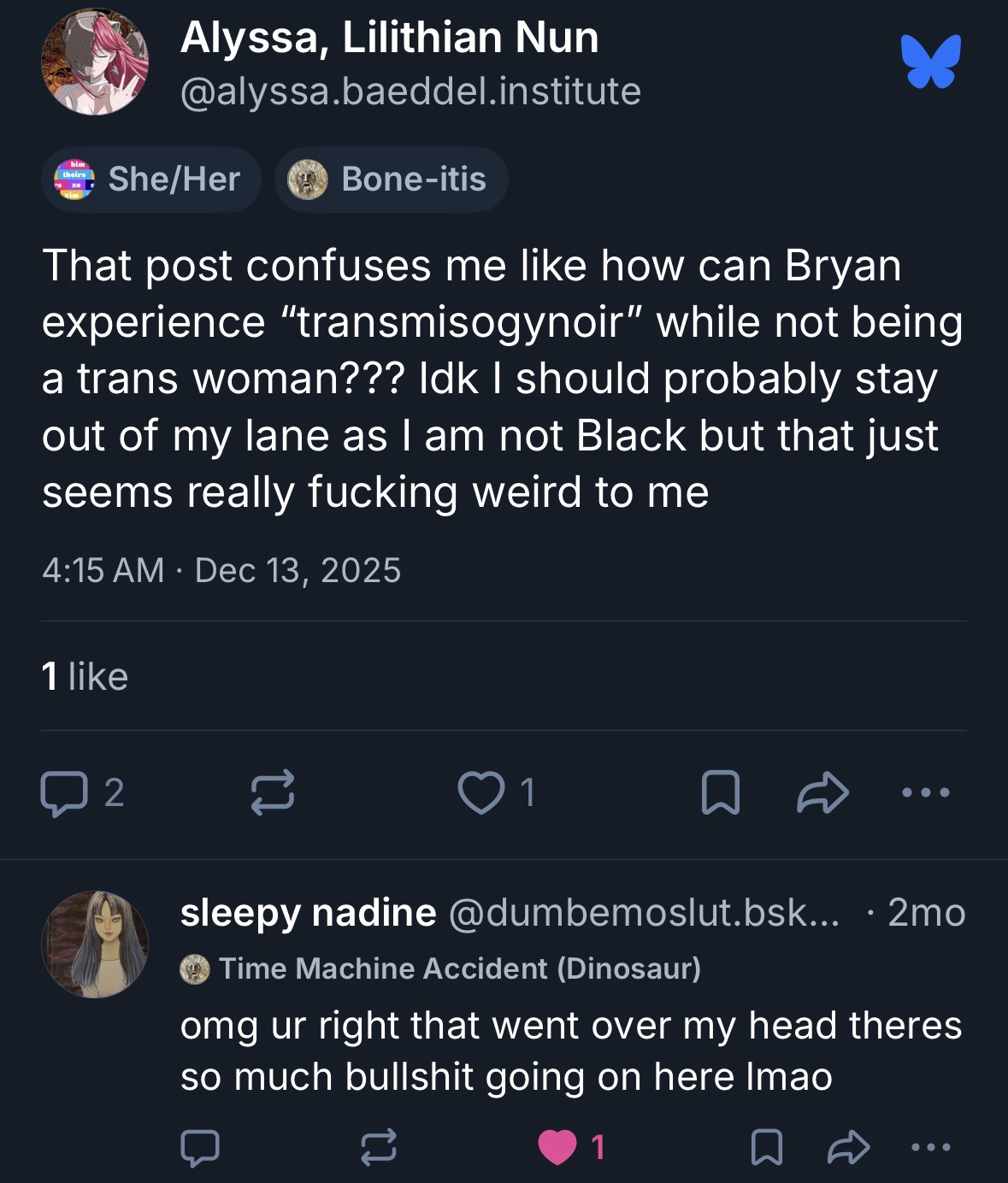Repost Alyssa's main post
The height and width of the screenshot is (1183, 1008).
274,794
